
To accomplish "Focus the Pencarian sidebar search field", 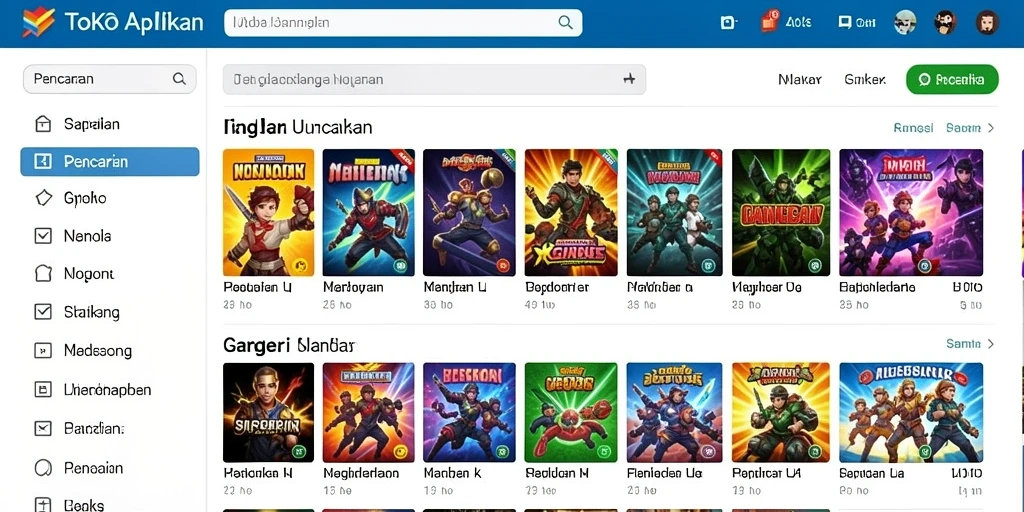I will (109, 79).
